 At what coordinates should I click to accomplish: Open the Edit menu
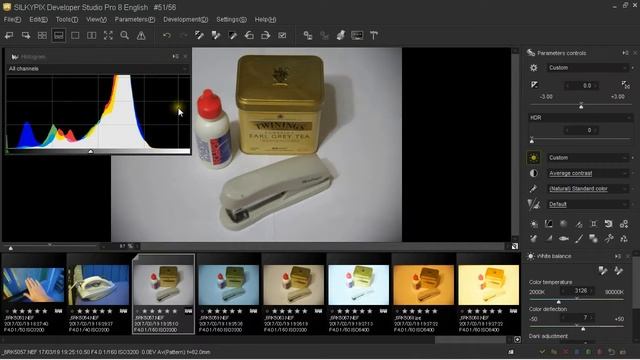coord(38,19)
